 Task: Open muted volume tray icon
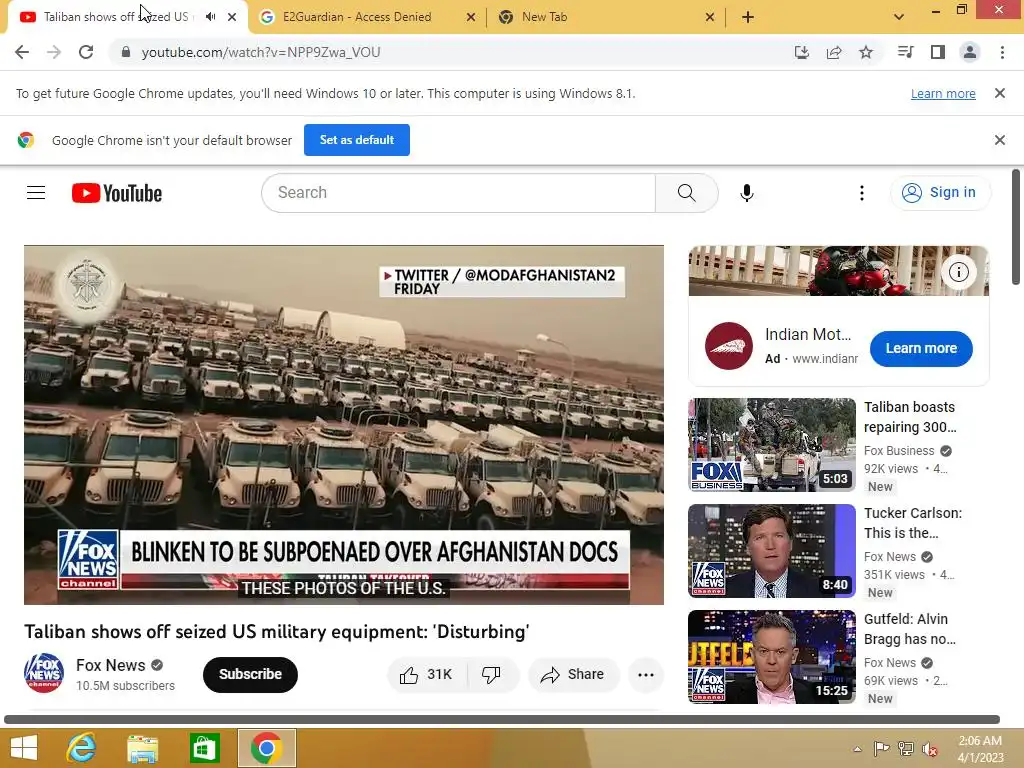pyautogui.click(x=930, y=748)
